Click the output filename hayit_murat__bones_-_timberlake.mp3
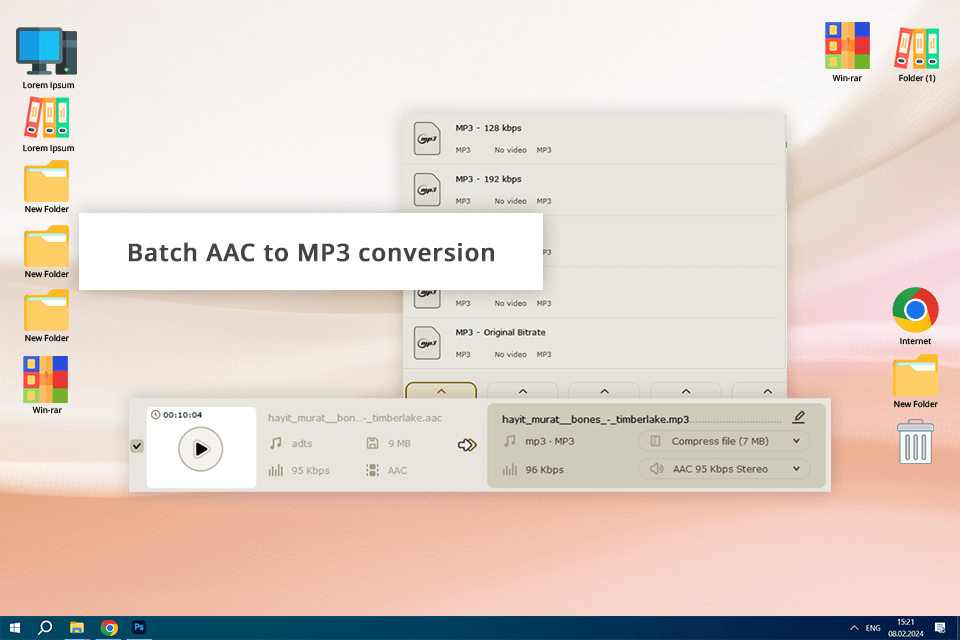Viewport: 960px width, 640px height. 595,420
